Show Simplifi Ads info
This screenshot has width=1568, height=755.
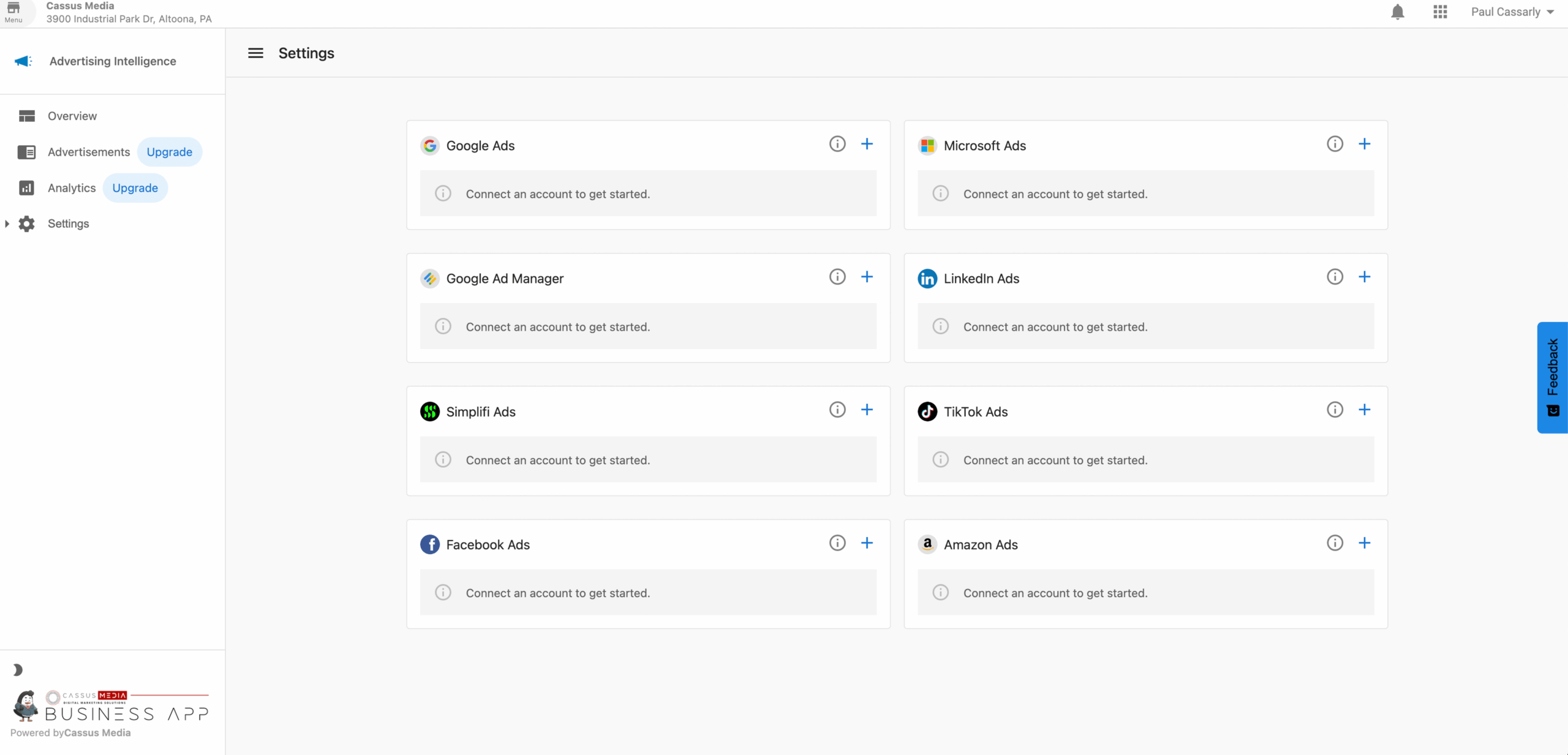[x=837, y=410]
